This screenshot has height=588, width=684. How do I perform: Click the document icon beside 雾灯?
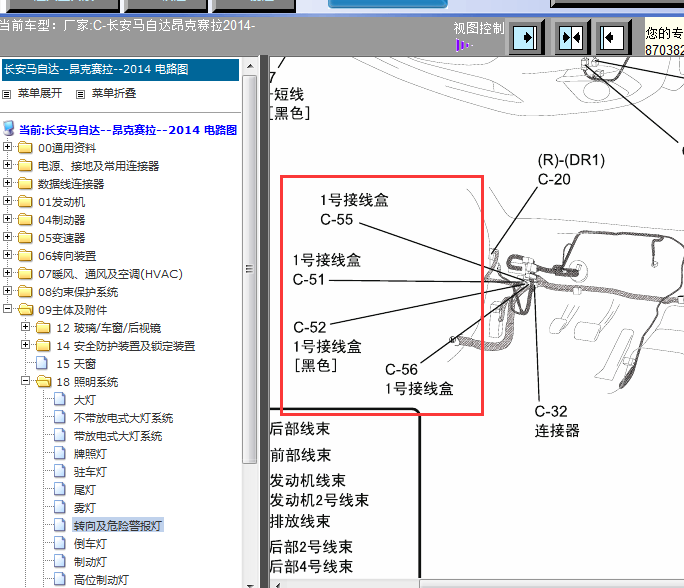(x=59, y=507)
